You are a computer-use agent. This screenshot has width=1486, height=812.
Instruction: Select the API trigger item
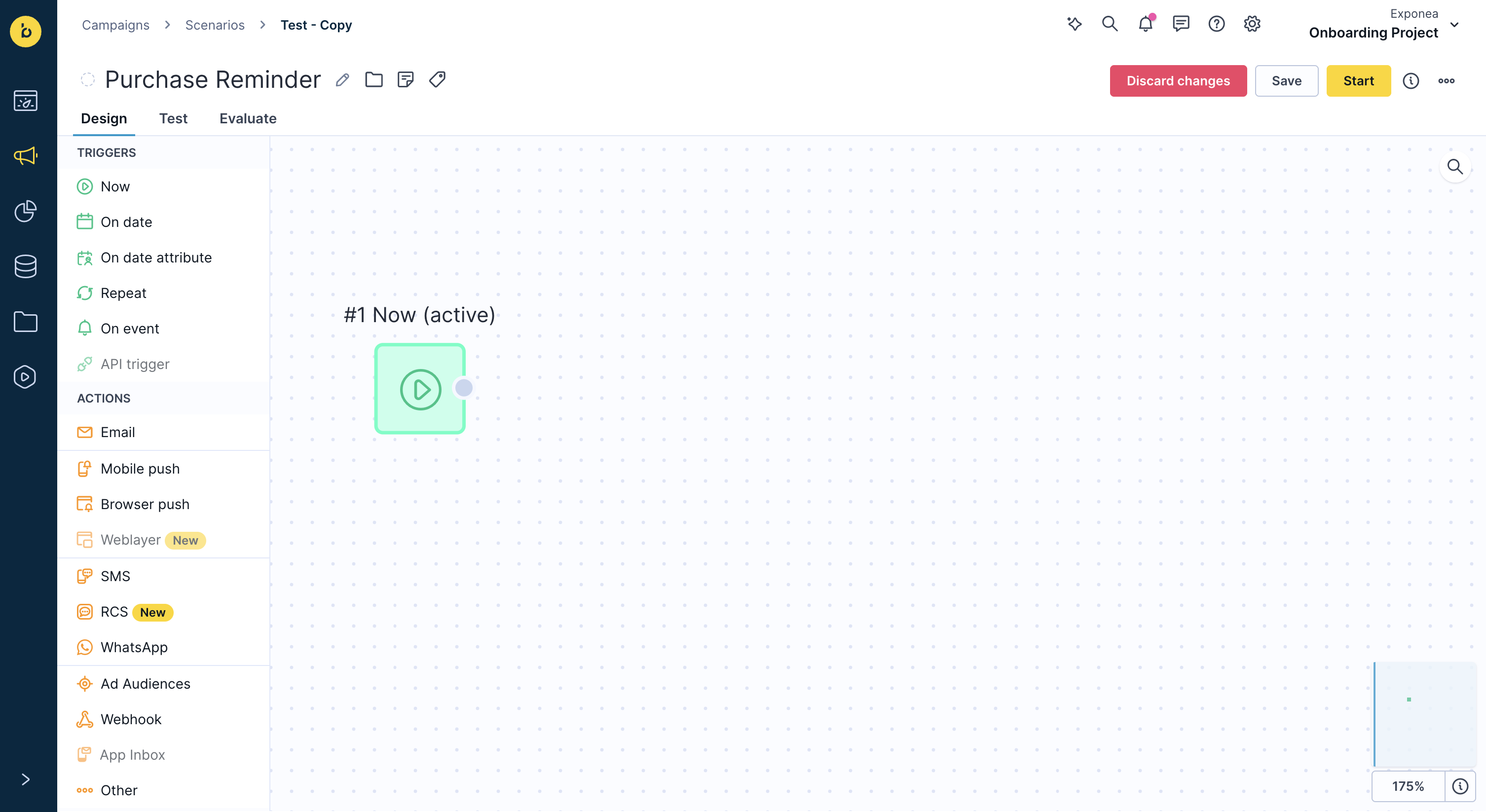(164, 365)
